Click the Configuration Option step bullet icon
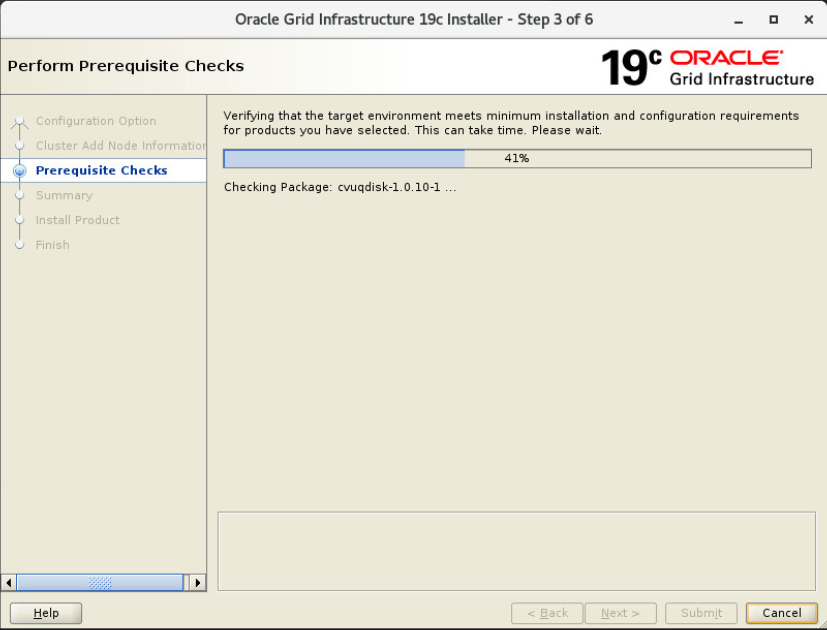Image resolution: width=827 pixels, height=630 pixels. tap(20, 121)
